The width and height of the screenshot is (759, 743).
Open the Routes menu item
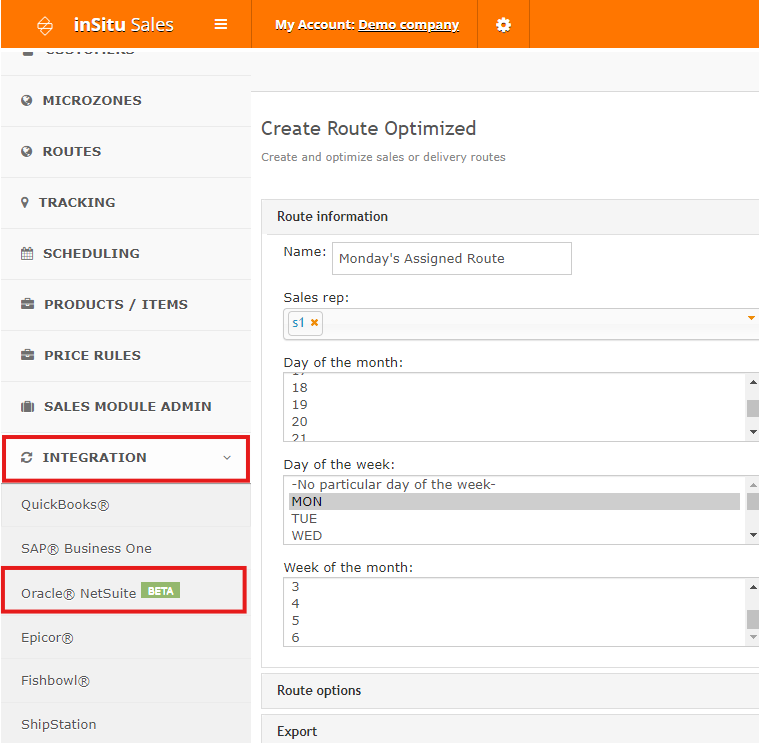pyautogui.click(x=126, y=152)
